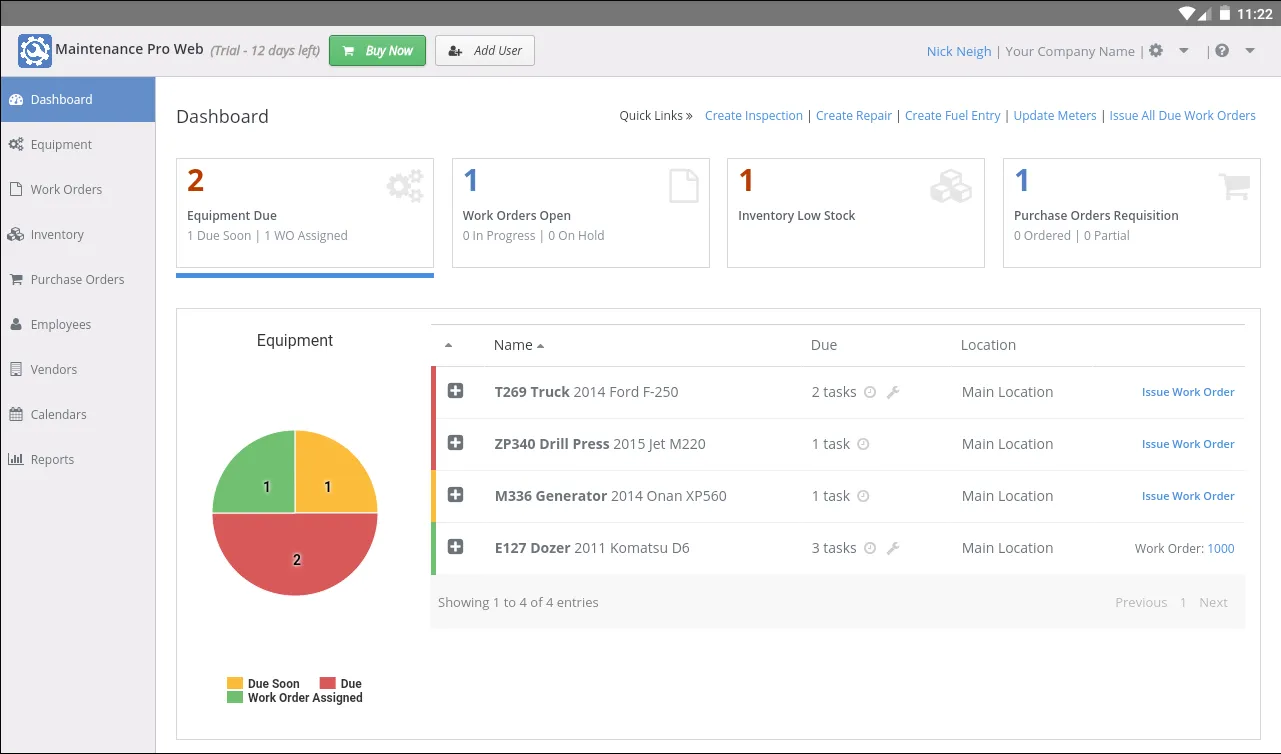1281x754 pixels.
Task: Sort the table by the Name column
Action: tap(513, 344)
